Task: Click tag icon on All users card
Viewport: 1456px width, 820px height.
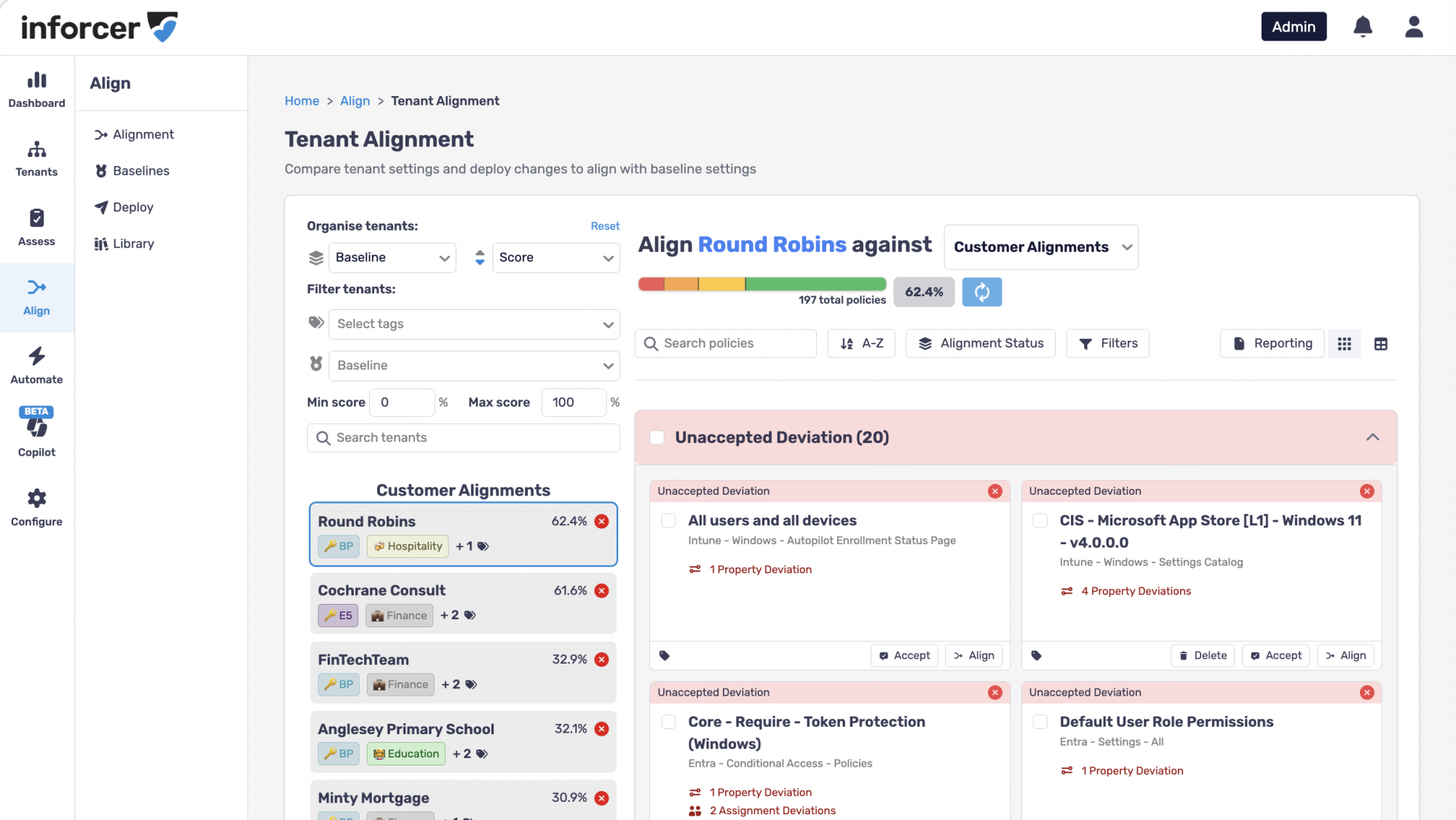Action: 664,656
